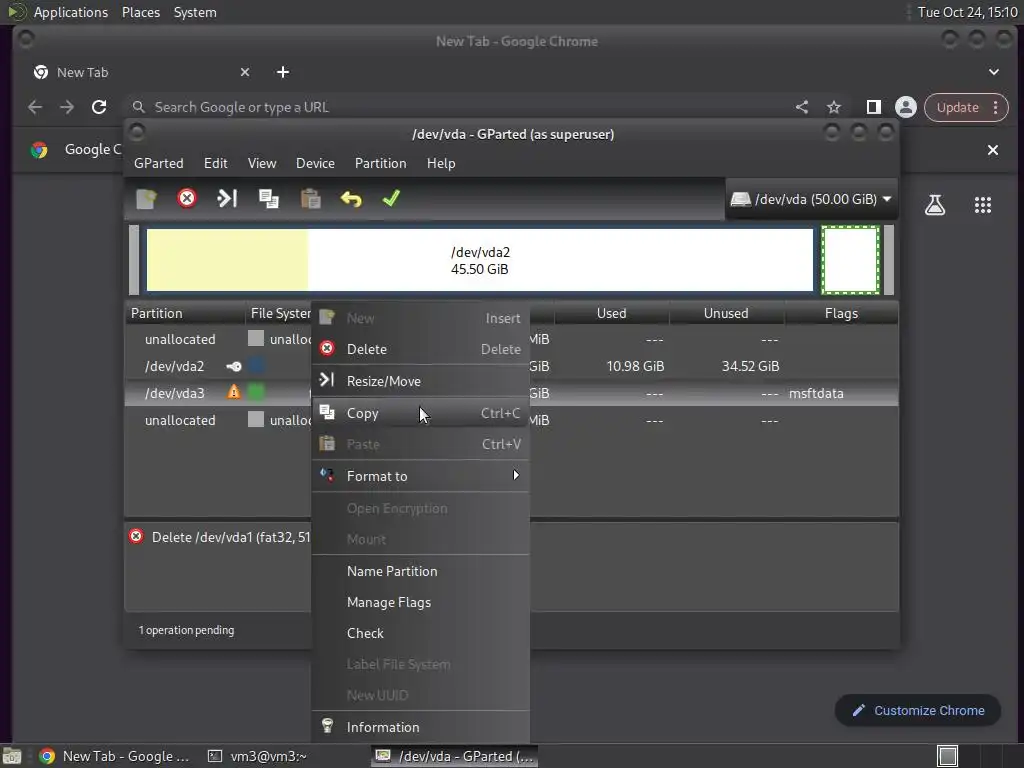This screenshot has height=768, width=1024.
Task: Click the Chrome Labs flask icon
Action: click(x=935, y=205)
